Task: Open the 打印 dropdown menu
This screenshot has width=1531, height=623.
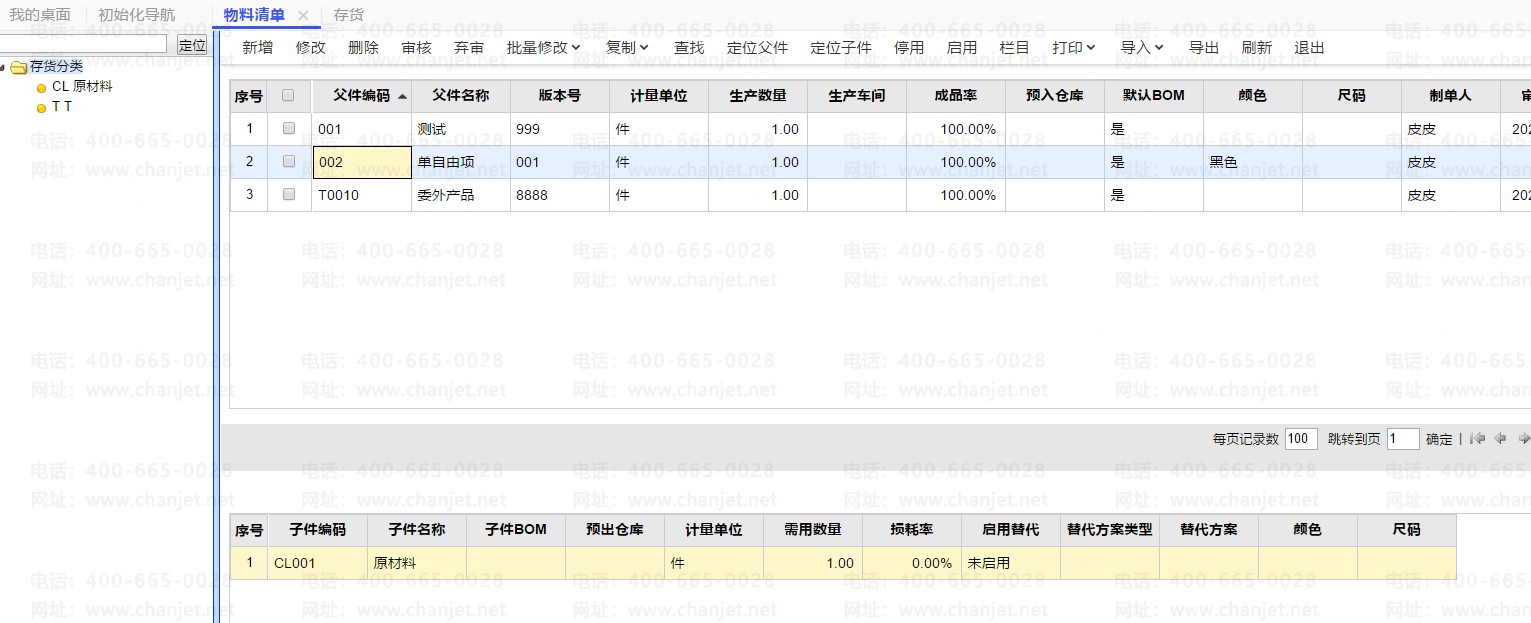Action: pos(1074,47)
